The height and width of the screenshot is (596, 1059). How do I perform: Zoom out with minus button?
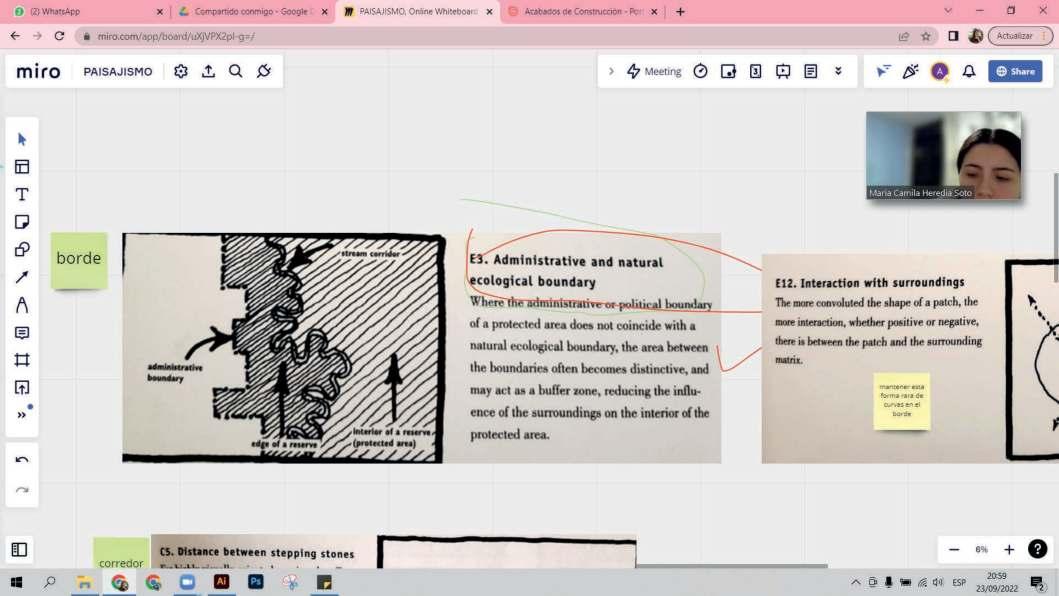point(954,550)
